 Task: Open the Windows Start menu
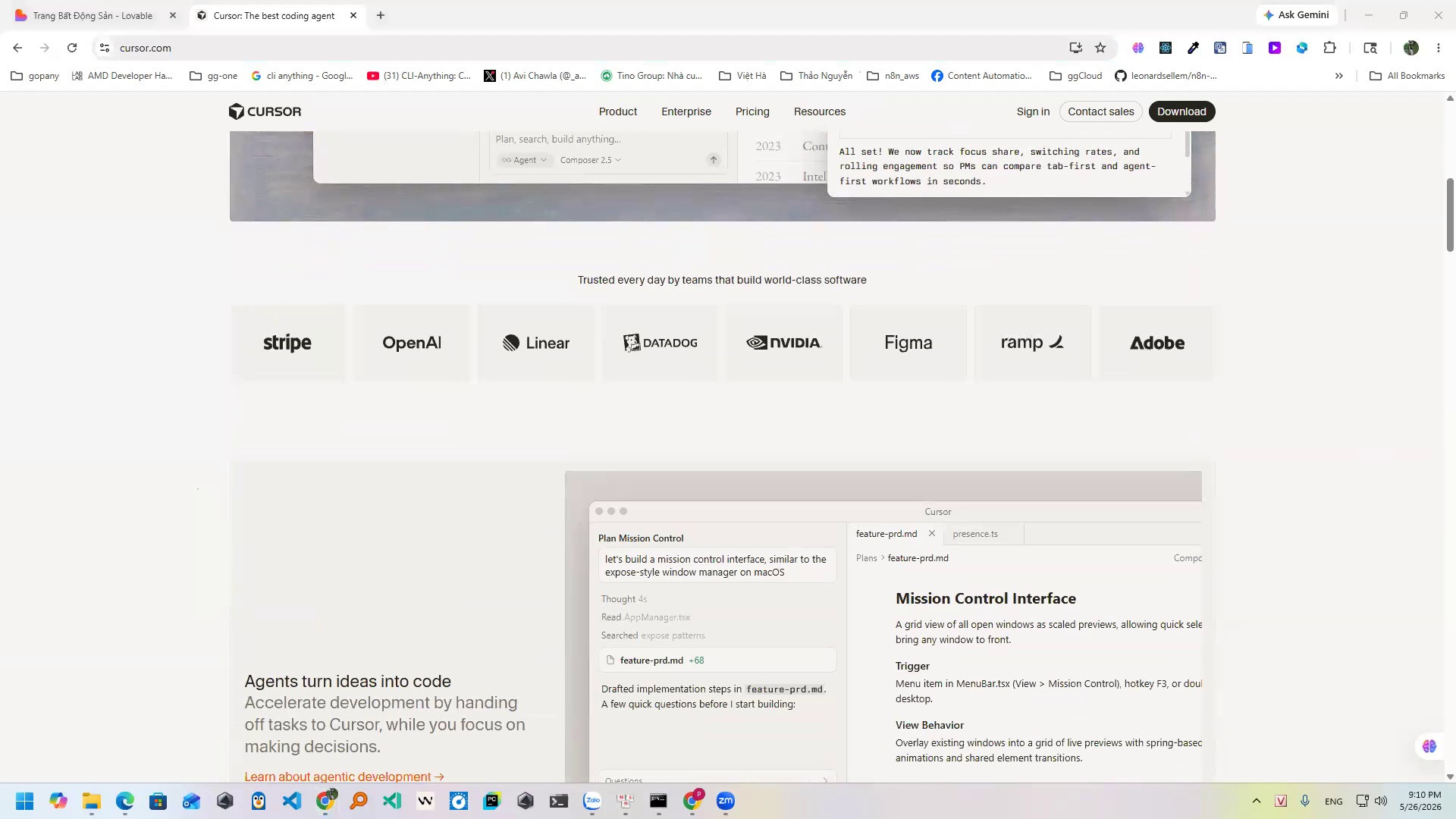[24, 801]
